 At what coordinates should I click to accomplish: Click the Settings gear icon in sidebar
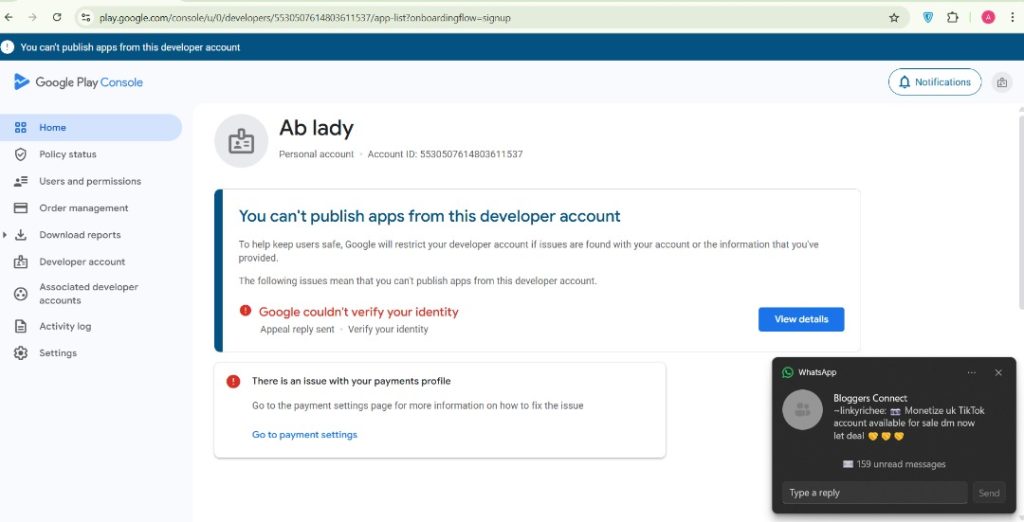20,353
